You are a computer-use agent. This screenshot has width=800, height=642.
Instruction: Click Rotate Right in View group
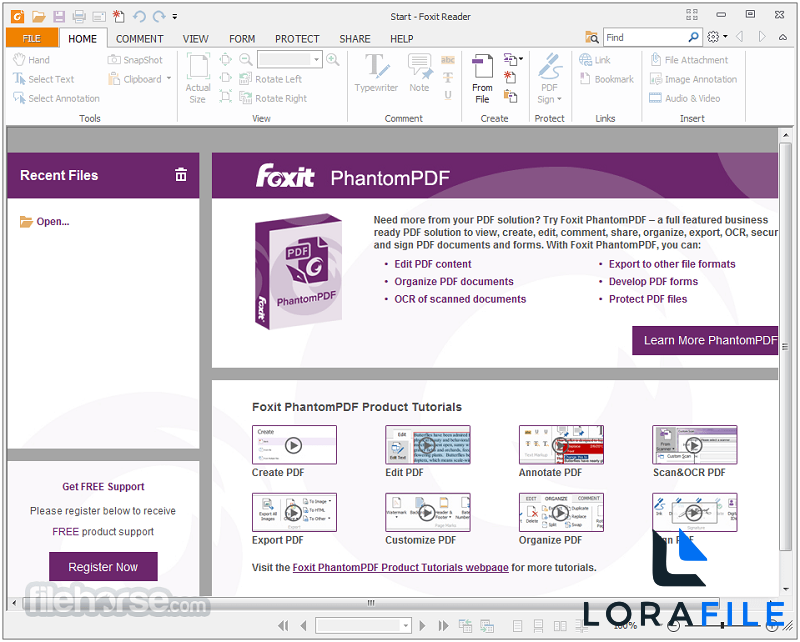(x=273, y=98)
